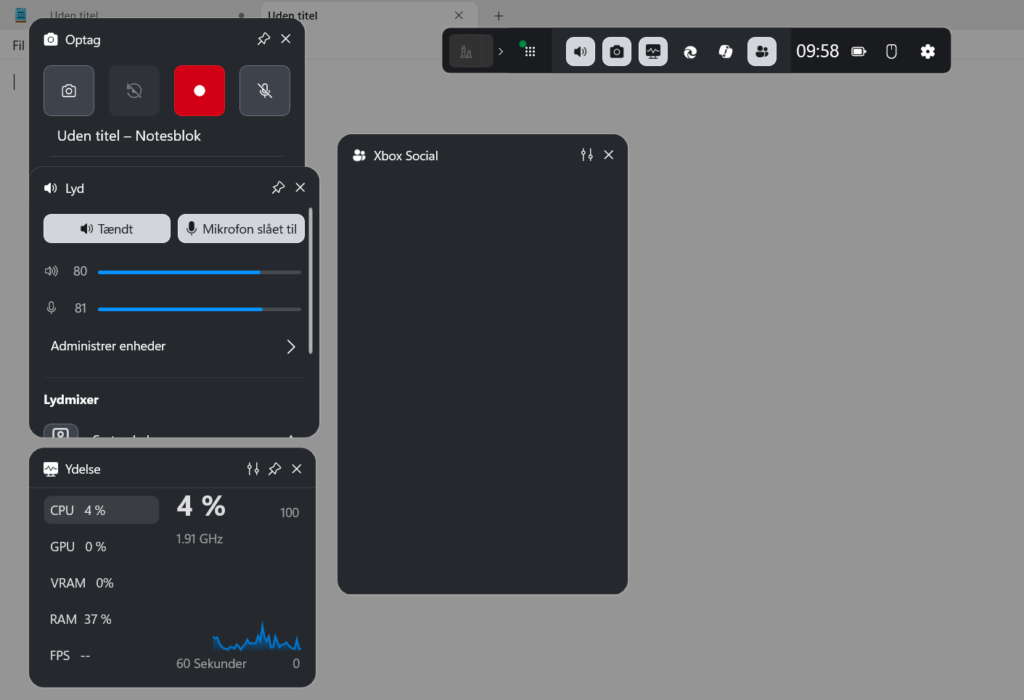The image size is (1024, 700).
Task: Open the widget menu grid icon
Action: [x=529, y=51]
